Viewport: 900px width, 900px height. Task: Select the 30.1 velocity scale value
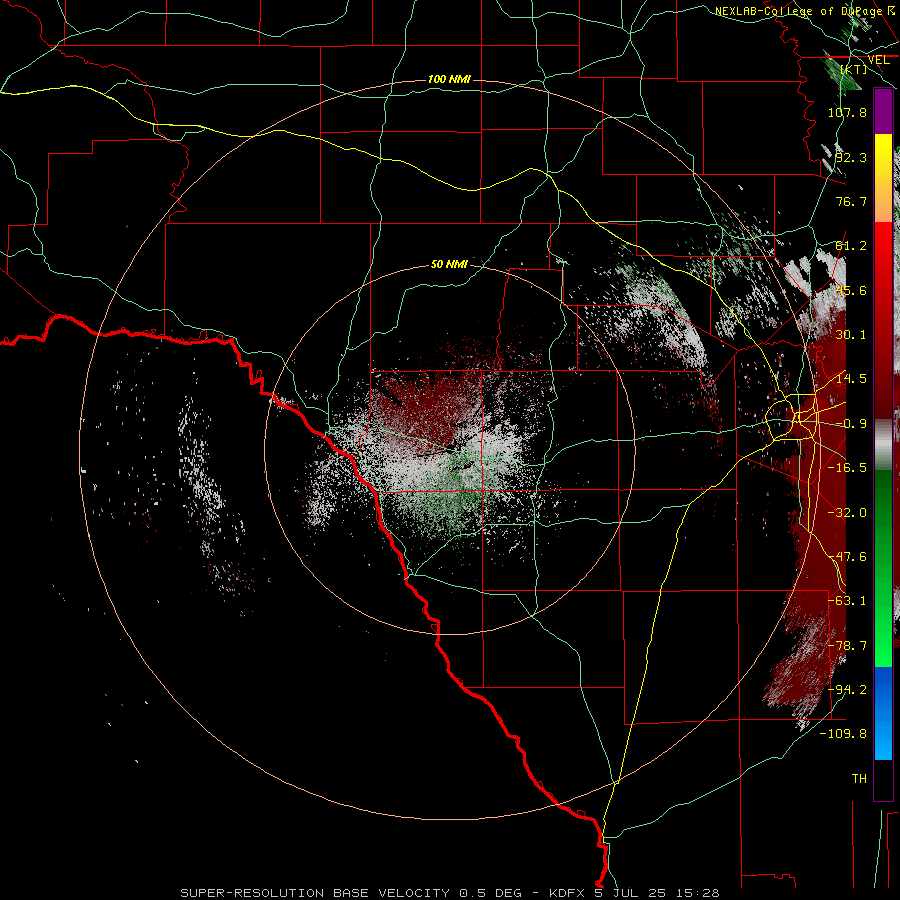[x=851, y=335]
